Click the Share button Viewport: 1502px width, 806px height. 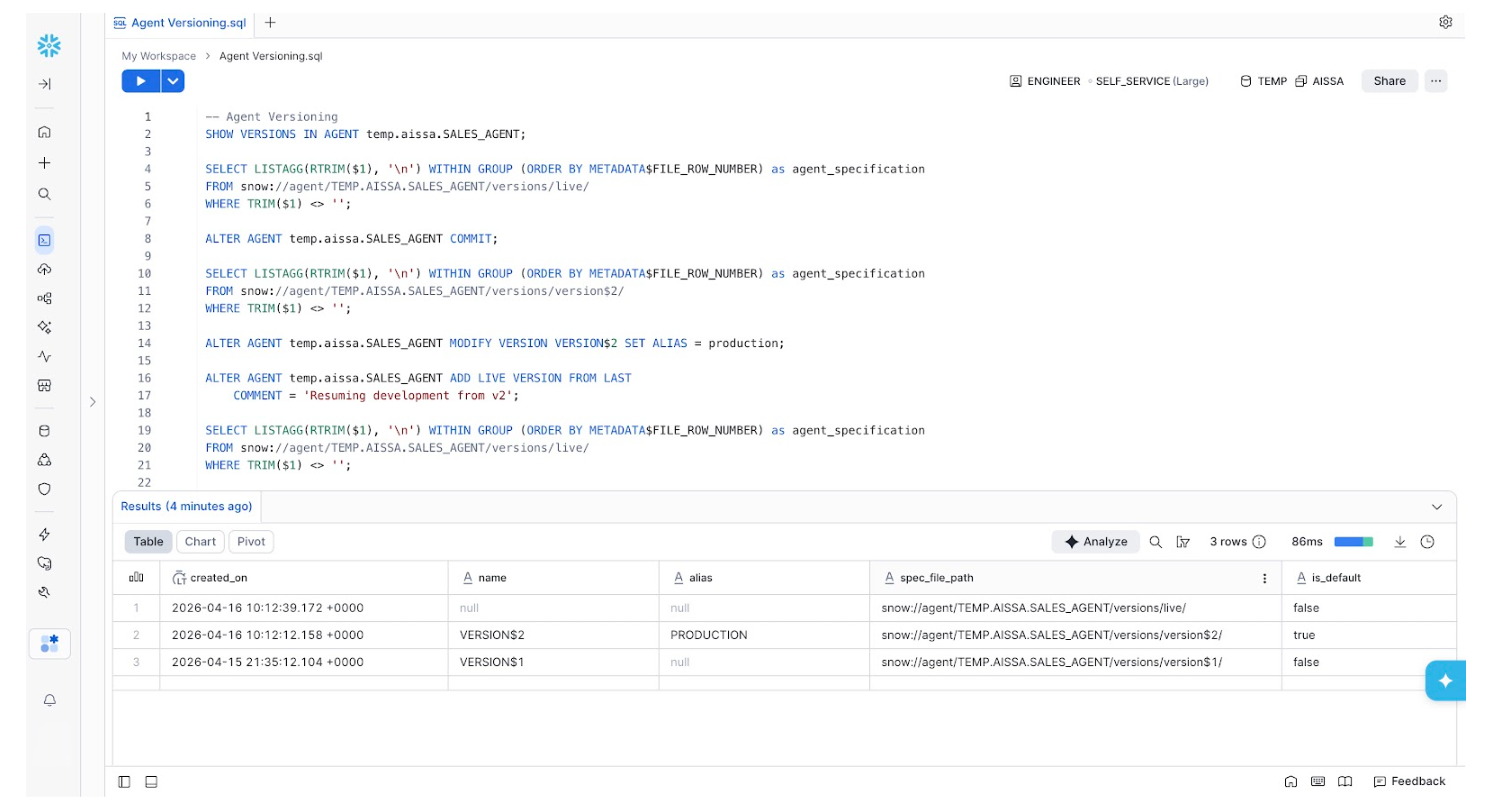1389,81
